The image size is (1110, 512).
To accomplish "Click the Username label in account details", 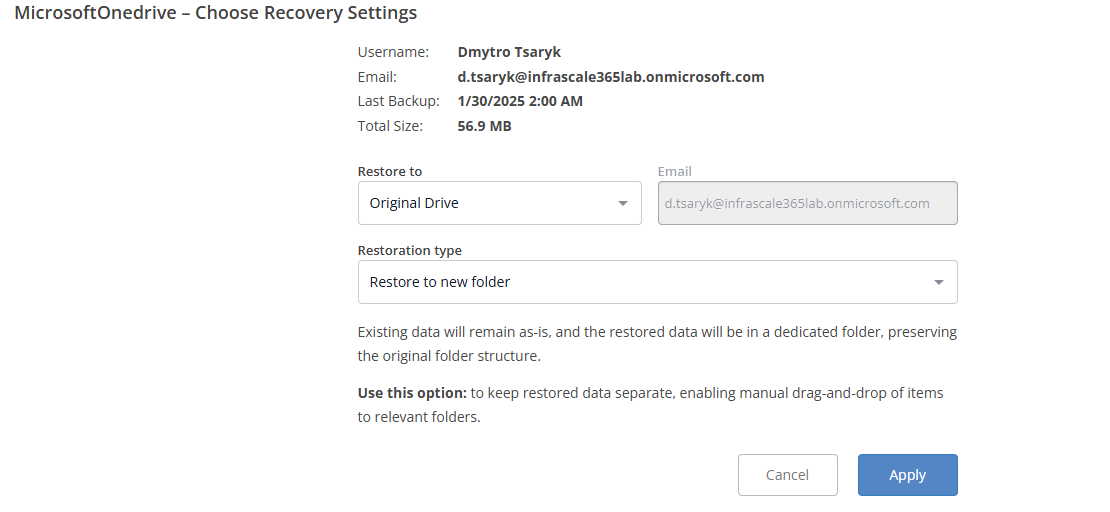I will pos(393,52).
